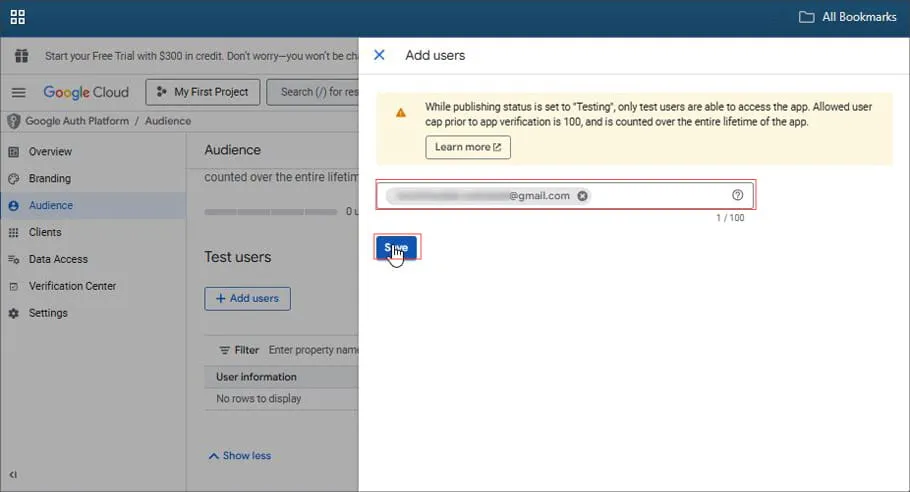Open the Overview page
The height and width of the screenshot is (492, 910).
click(x=50, y=152)
